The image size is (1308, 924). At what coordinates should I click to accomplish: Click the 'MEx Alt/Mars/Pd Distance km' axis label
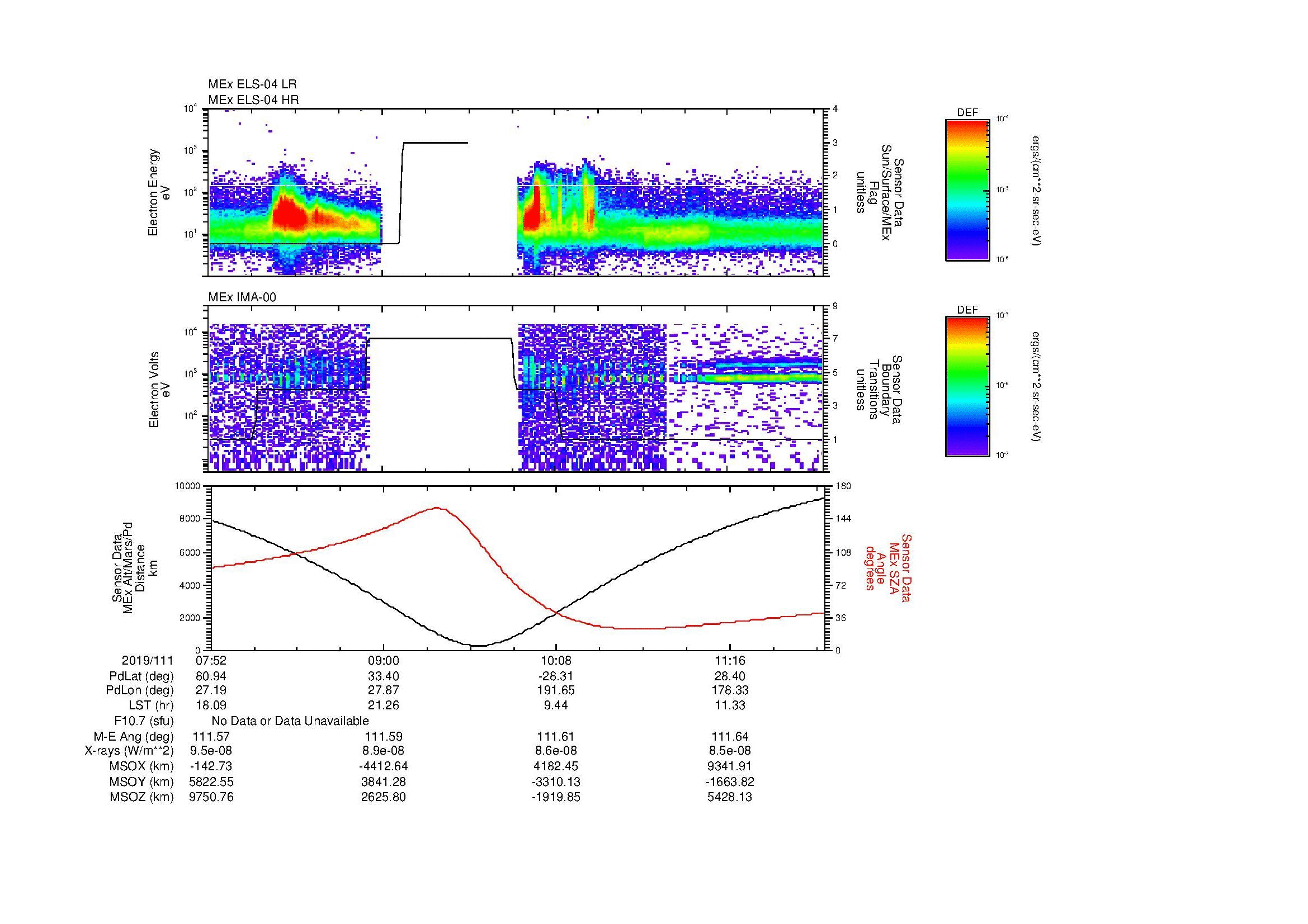coord(135,568)
